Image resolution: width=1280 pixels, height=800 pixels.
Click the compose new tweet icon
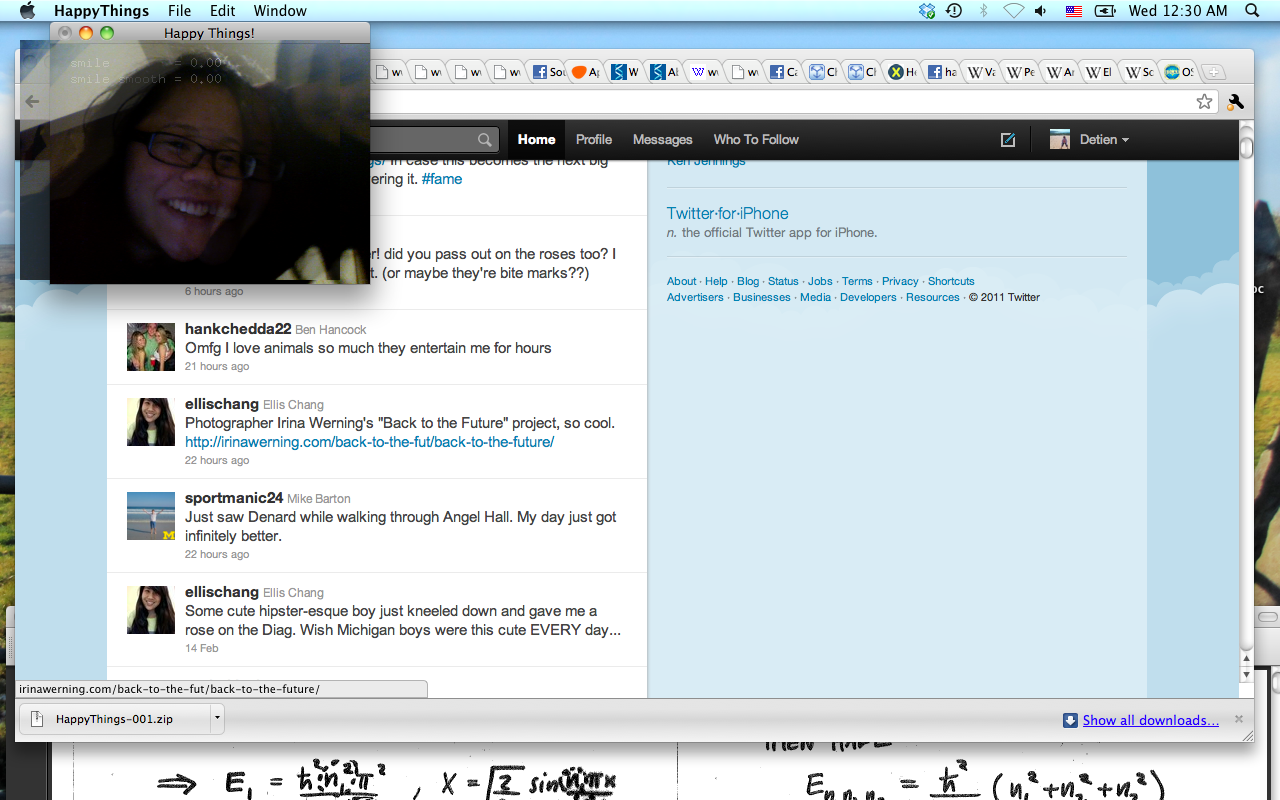click(x=1008, y=140)
